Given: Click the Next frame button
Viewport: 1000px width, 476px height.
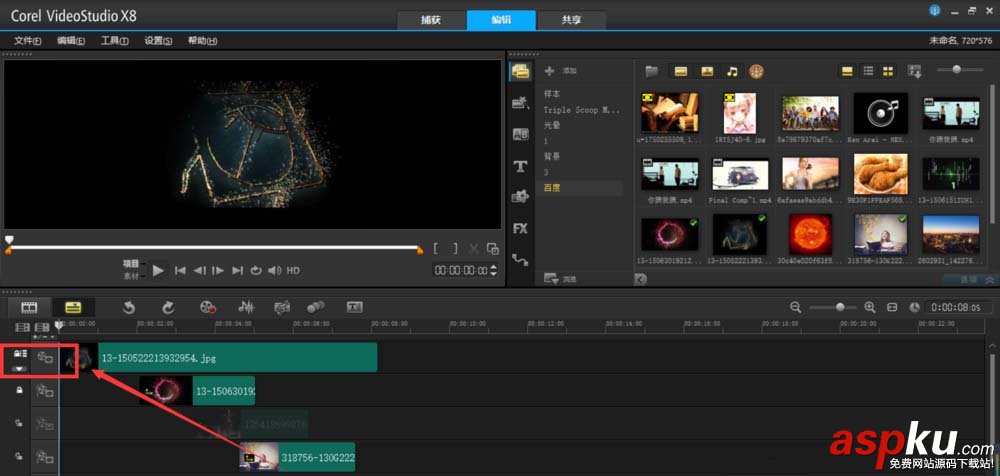Looking at the screenshot, I should point(218,271).
